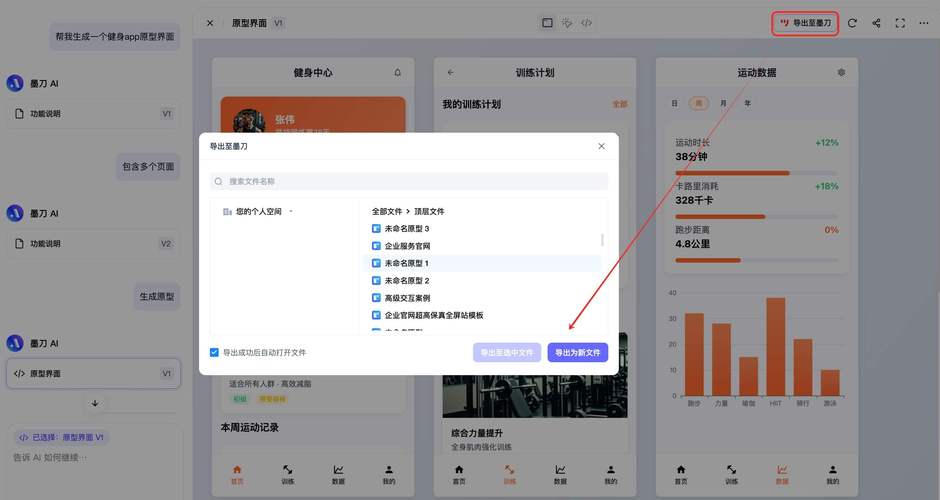Open the settings gear in 运动数据

click(x=841, y=73)
